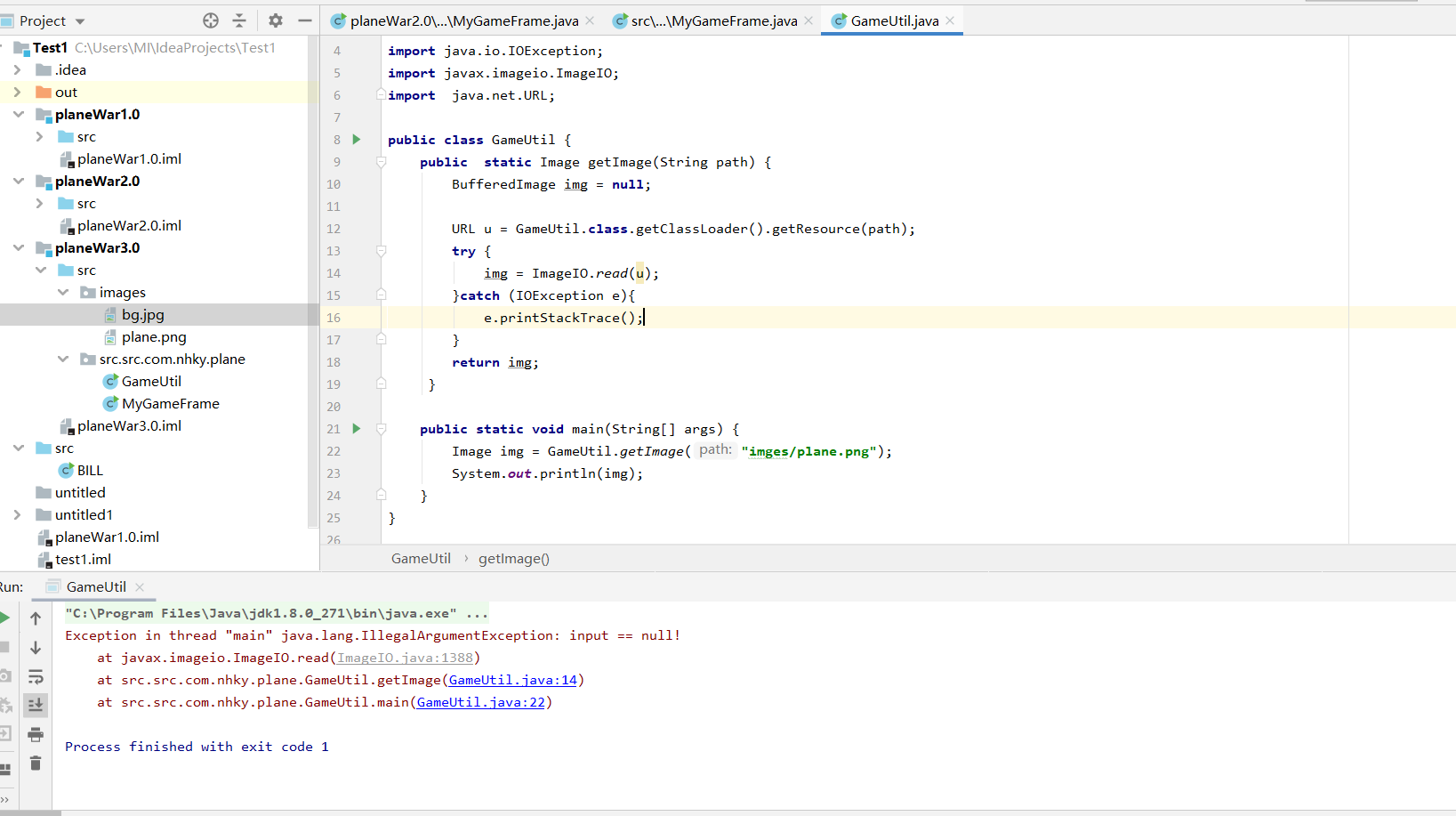Collapse the images folder
Viewport: 1456px width, 816px height.
(x=62, y=293)
